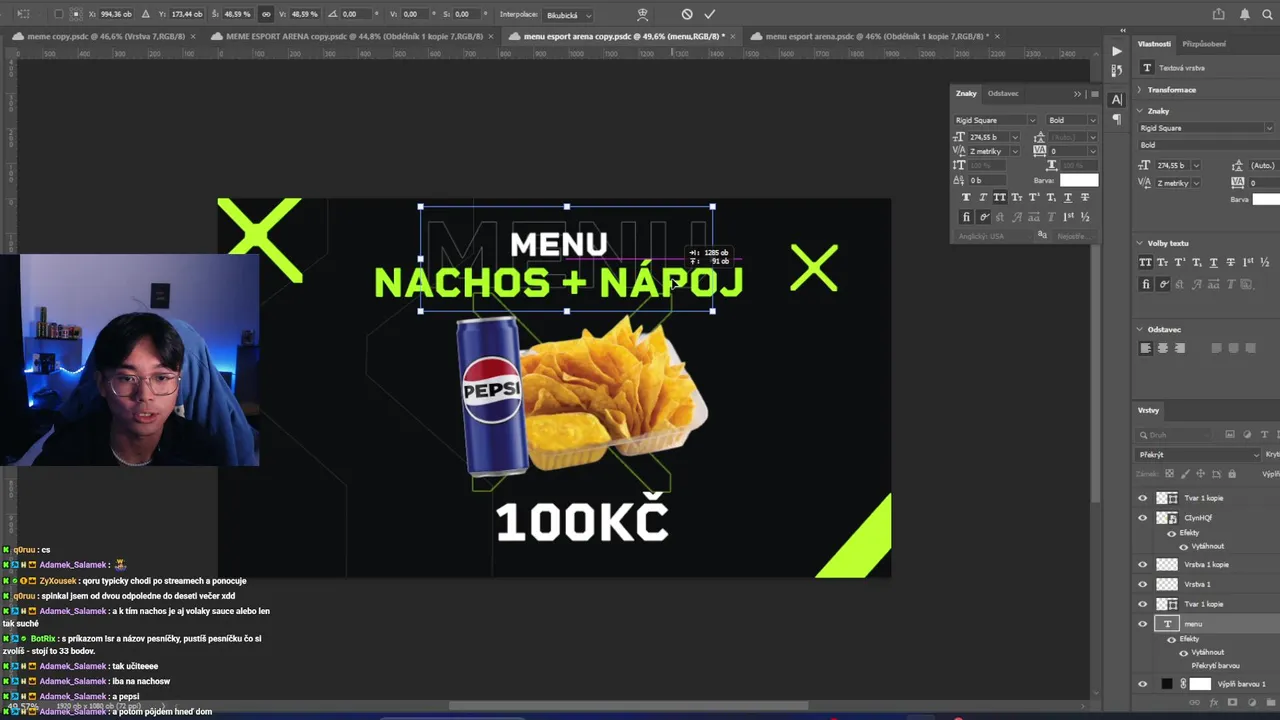Open the notifications bell icon

tap(1244, 14)
